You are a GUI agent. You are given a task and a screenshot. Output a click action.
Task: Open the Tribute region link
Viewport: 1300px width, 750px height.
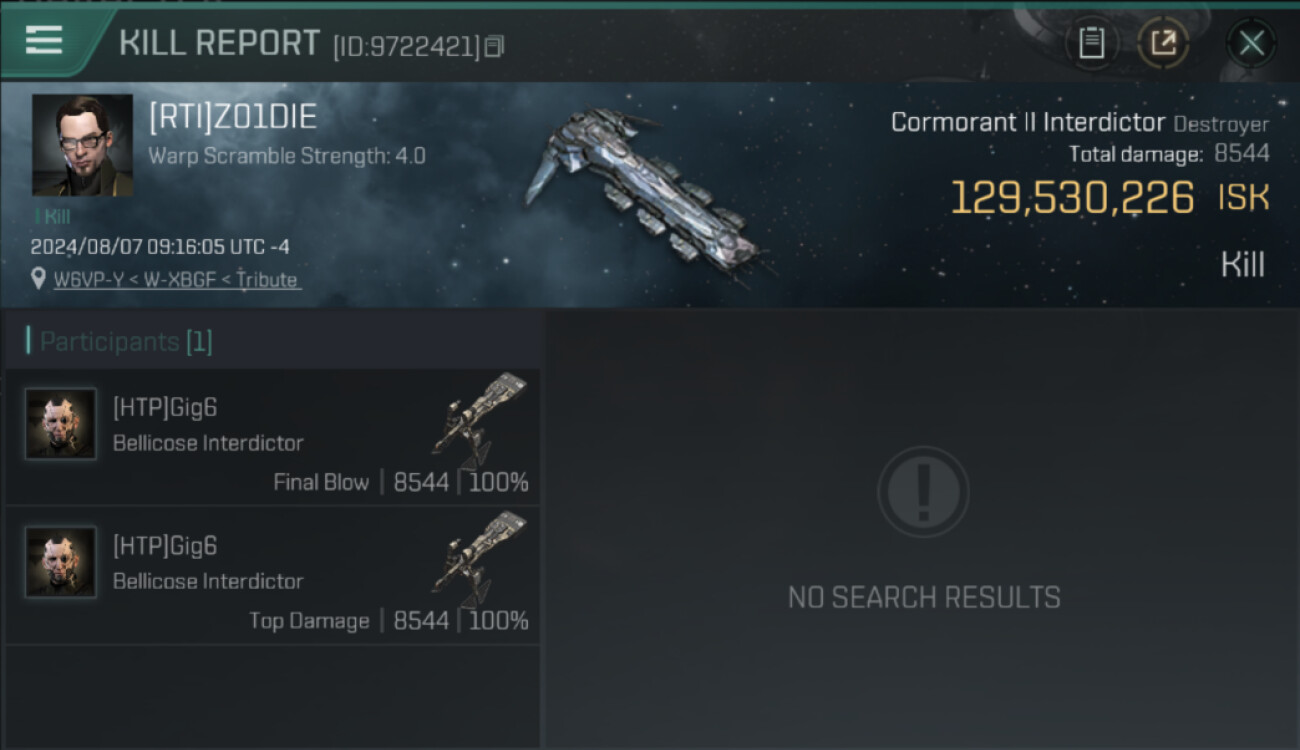[268, 280]
